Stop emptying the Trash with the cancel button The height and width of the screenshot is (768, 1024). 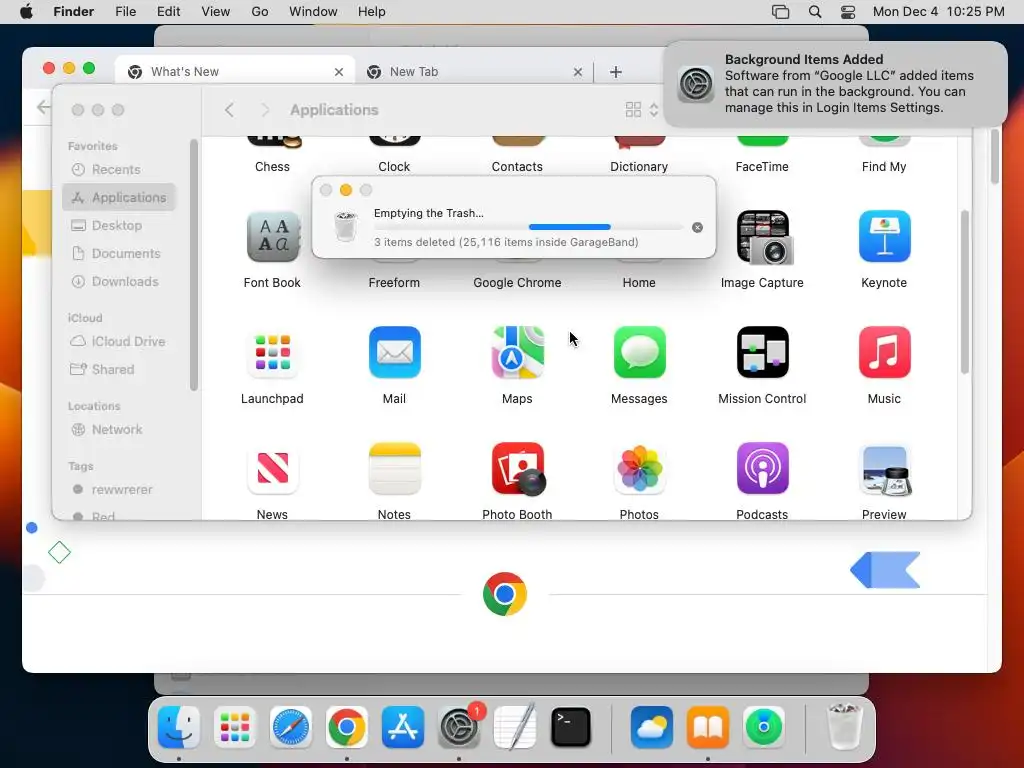[x=697, y=227]
